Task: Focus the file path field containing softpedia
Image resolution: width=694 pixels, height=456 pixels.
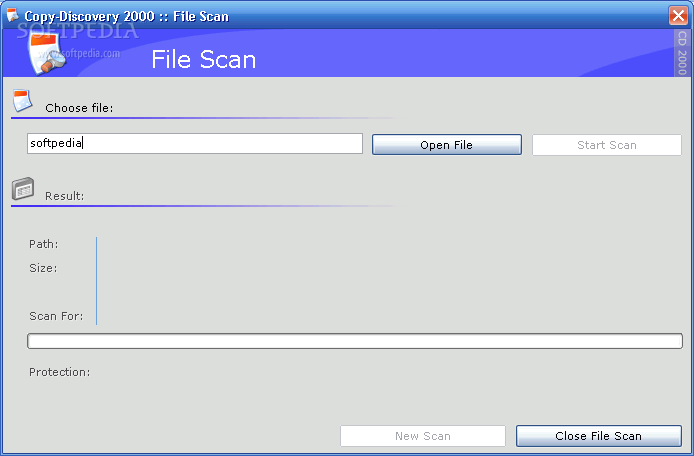Action: (x=195, y=143)
